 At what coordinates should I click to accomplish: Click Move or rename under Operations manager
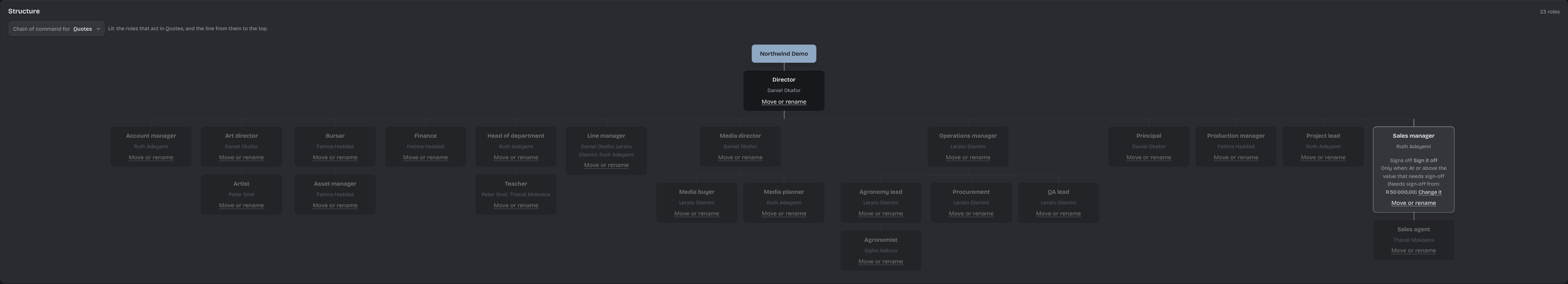point(968,157)
